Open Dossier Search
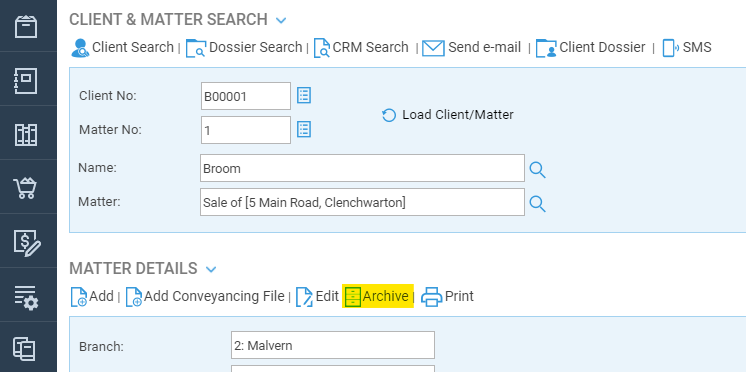This screenshot has height=372, width=746. 244,48
